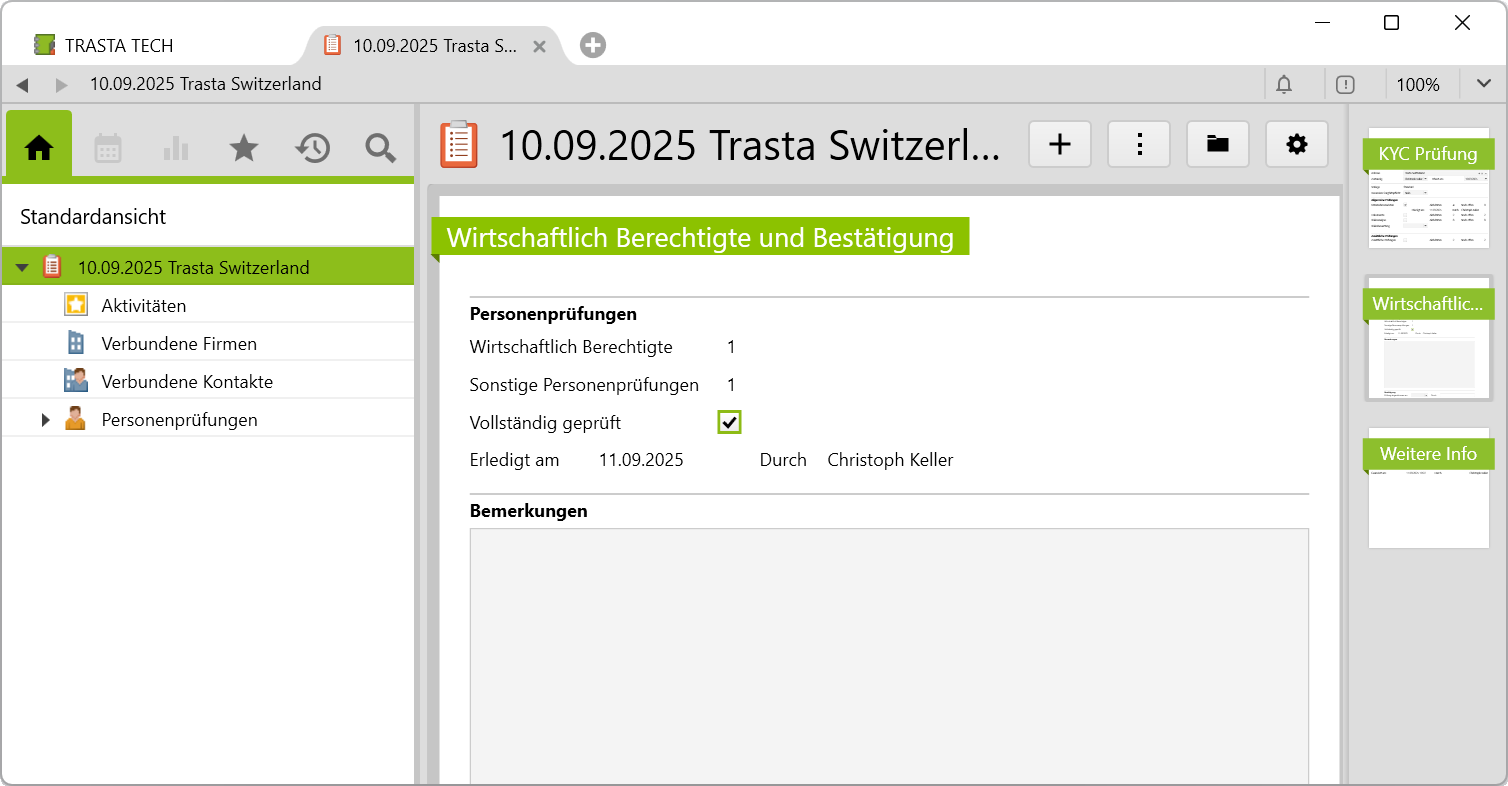The height and width of the screenshot is (786, 1508).
Task: Select 10.09.2025 Trasta Switzerland tree row
Action: 208,267
